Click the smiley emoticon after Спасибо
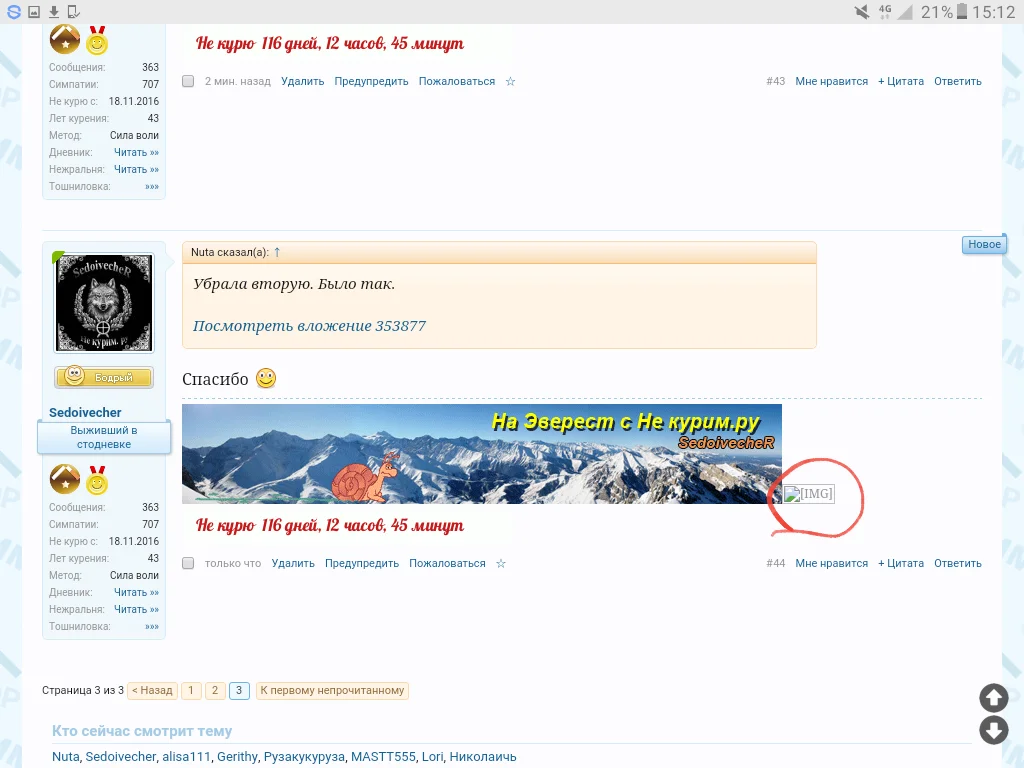Image resolution: width=1024 pixels, height=768 pixels. pyautogui.click(x=266, y=378)
